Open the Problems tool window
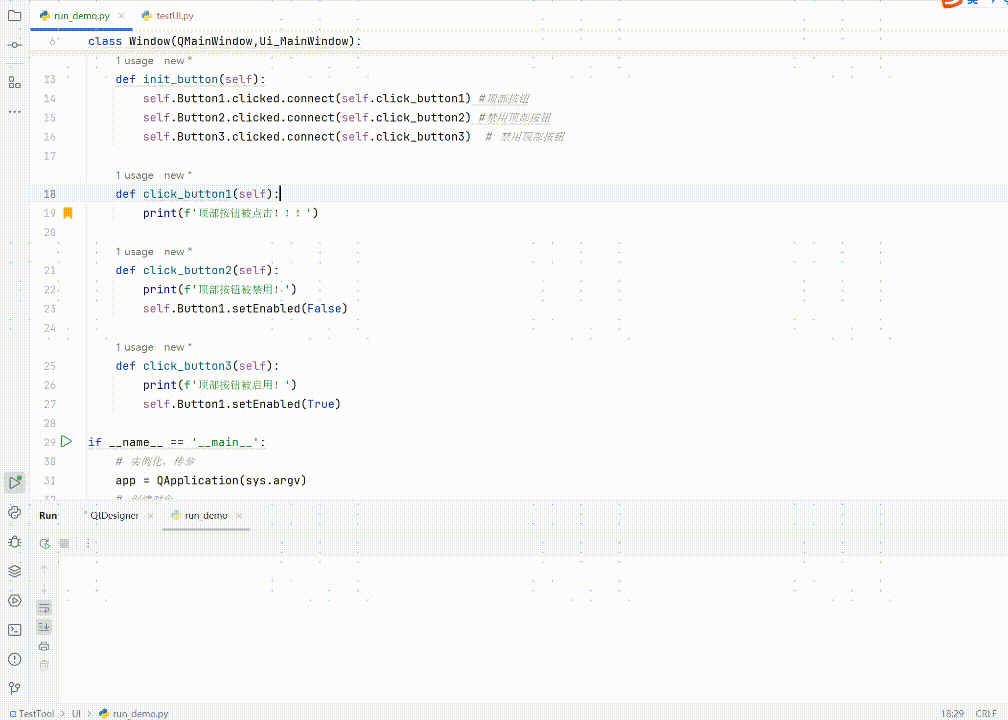Screen dimensions: 1008x720 pos(13,659)
